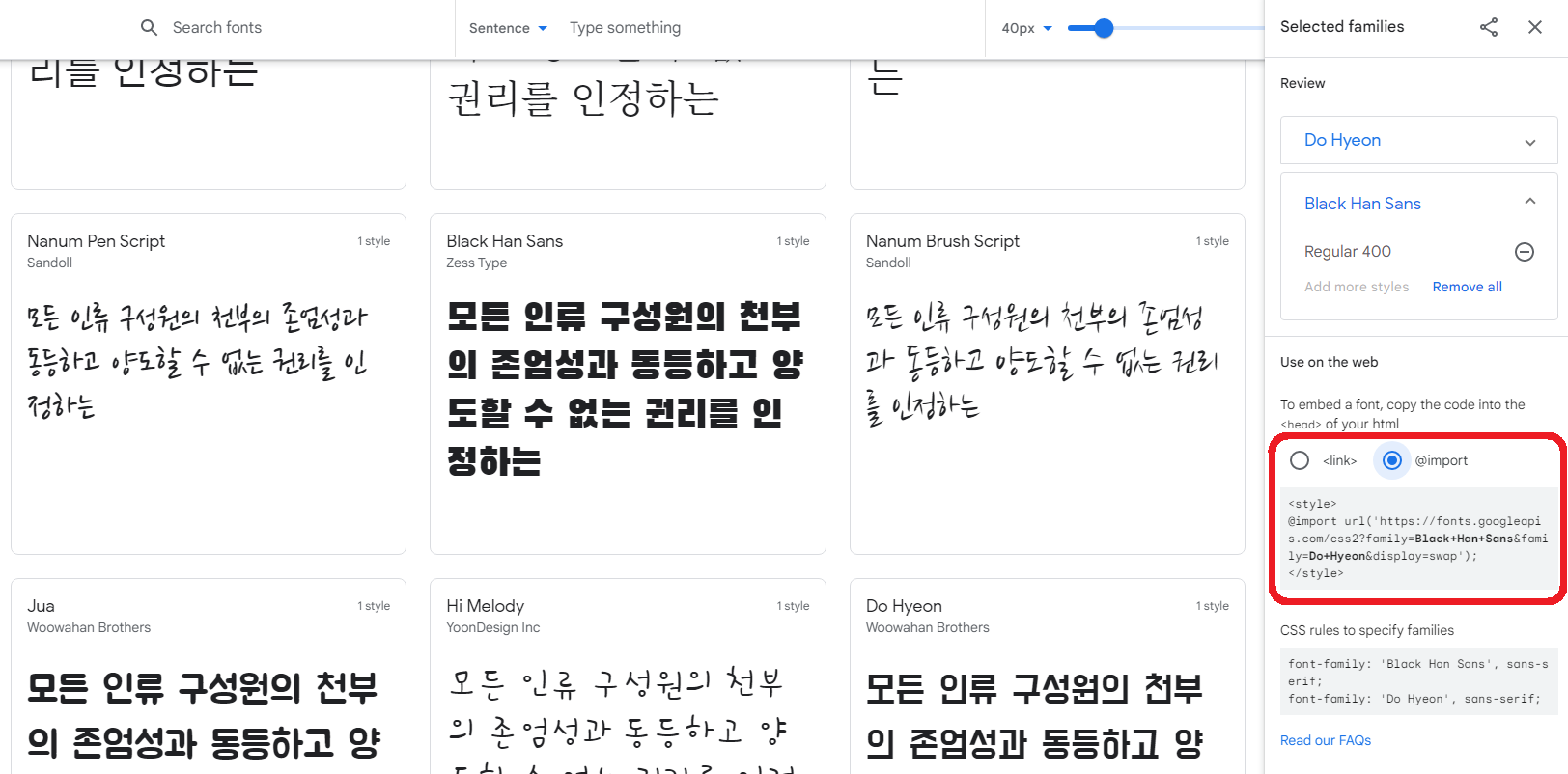Image resolution: width=1568 pixels, height=774 pixels.
Task: Click the search magnifier icon
Action: [x=149, y=27]
